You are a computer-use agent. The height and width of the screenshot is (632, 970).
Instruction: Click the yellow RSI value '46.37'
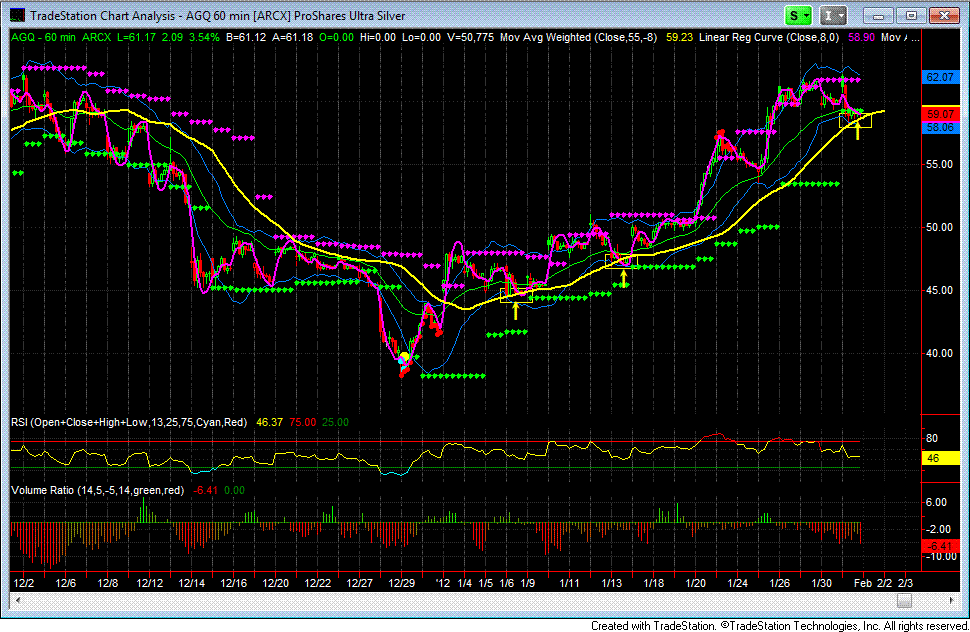[x=269, y=422]
